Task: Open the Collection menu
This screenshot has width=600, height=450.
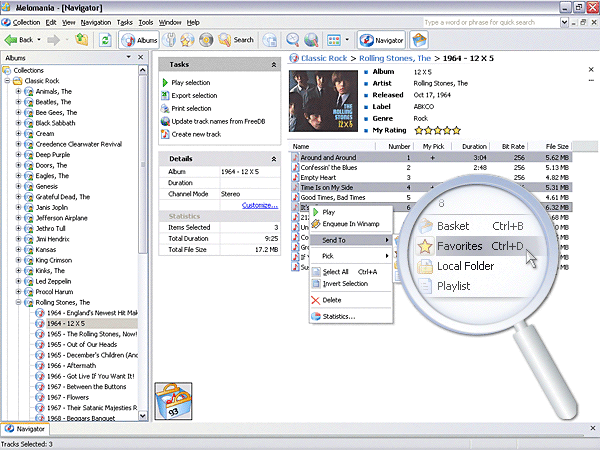Action: 26,23
